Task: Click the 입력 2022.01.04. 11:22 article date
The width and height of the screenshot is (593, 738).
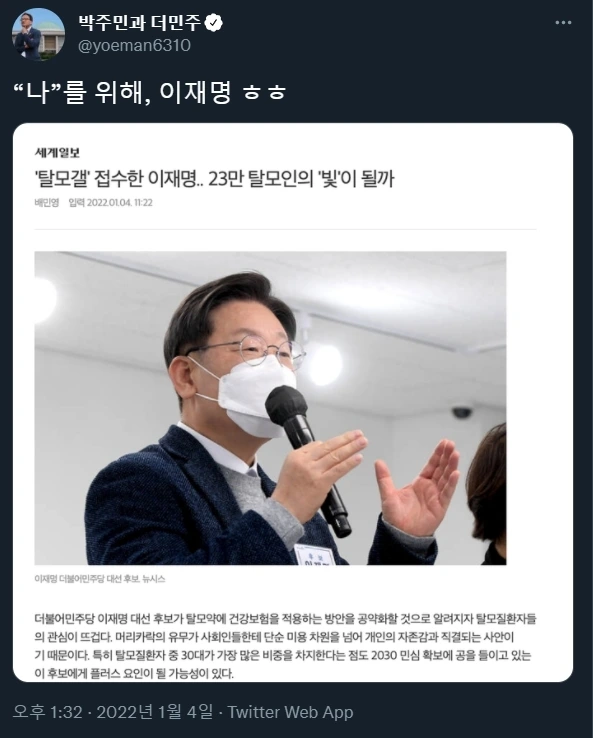Action: (111, 203)
